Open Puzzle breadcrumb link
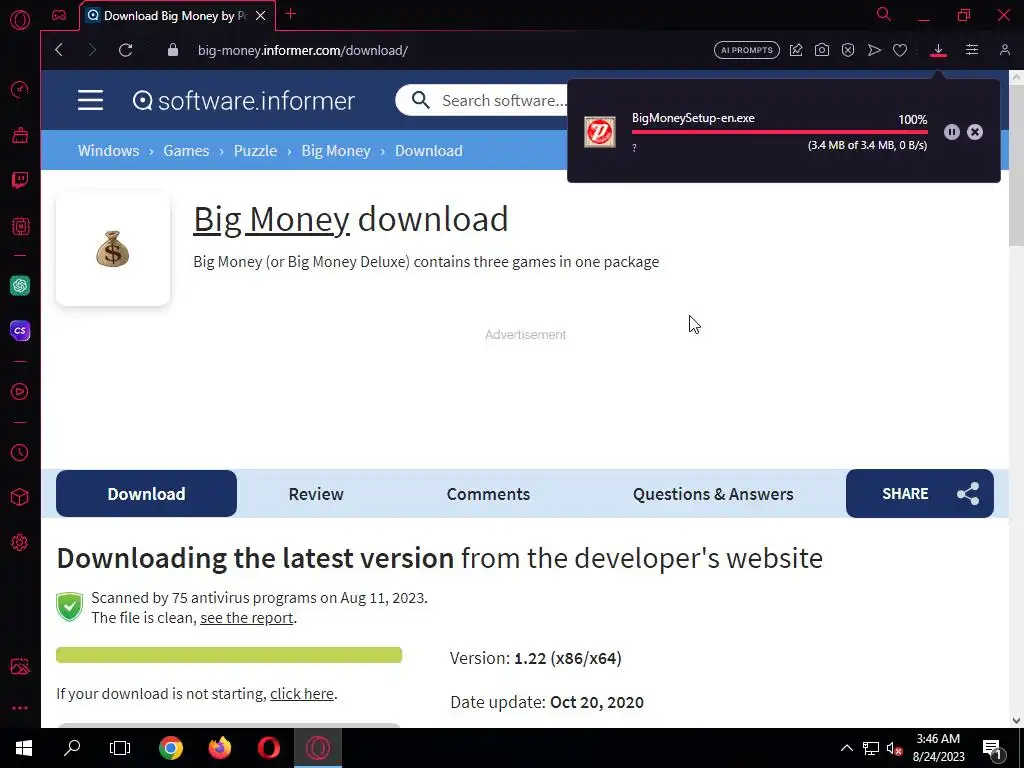 point(255,150)
